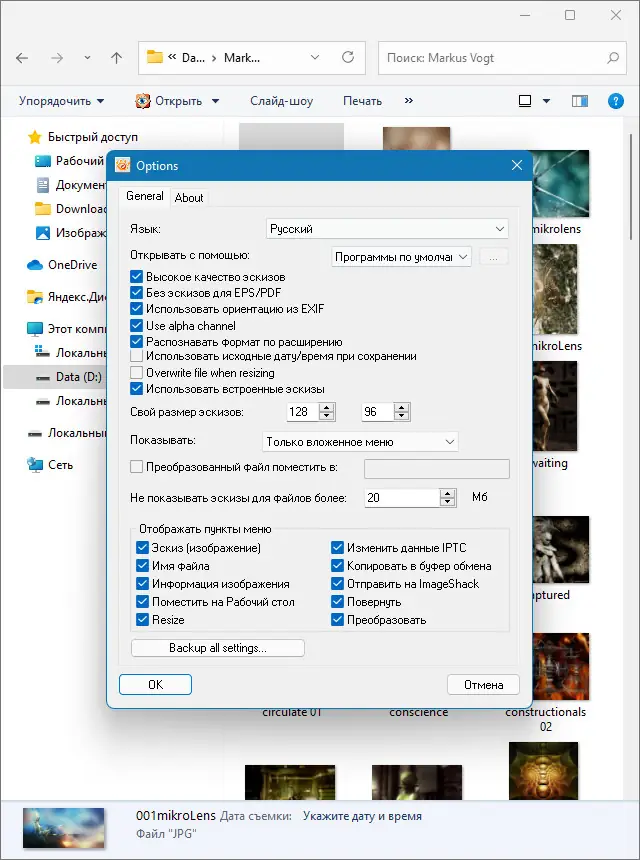Toggle 'Высокое качество эскизов' checkbox
Screen dimensions: 640x860
(x=137, y=277)
